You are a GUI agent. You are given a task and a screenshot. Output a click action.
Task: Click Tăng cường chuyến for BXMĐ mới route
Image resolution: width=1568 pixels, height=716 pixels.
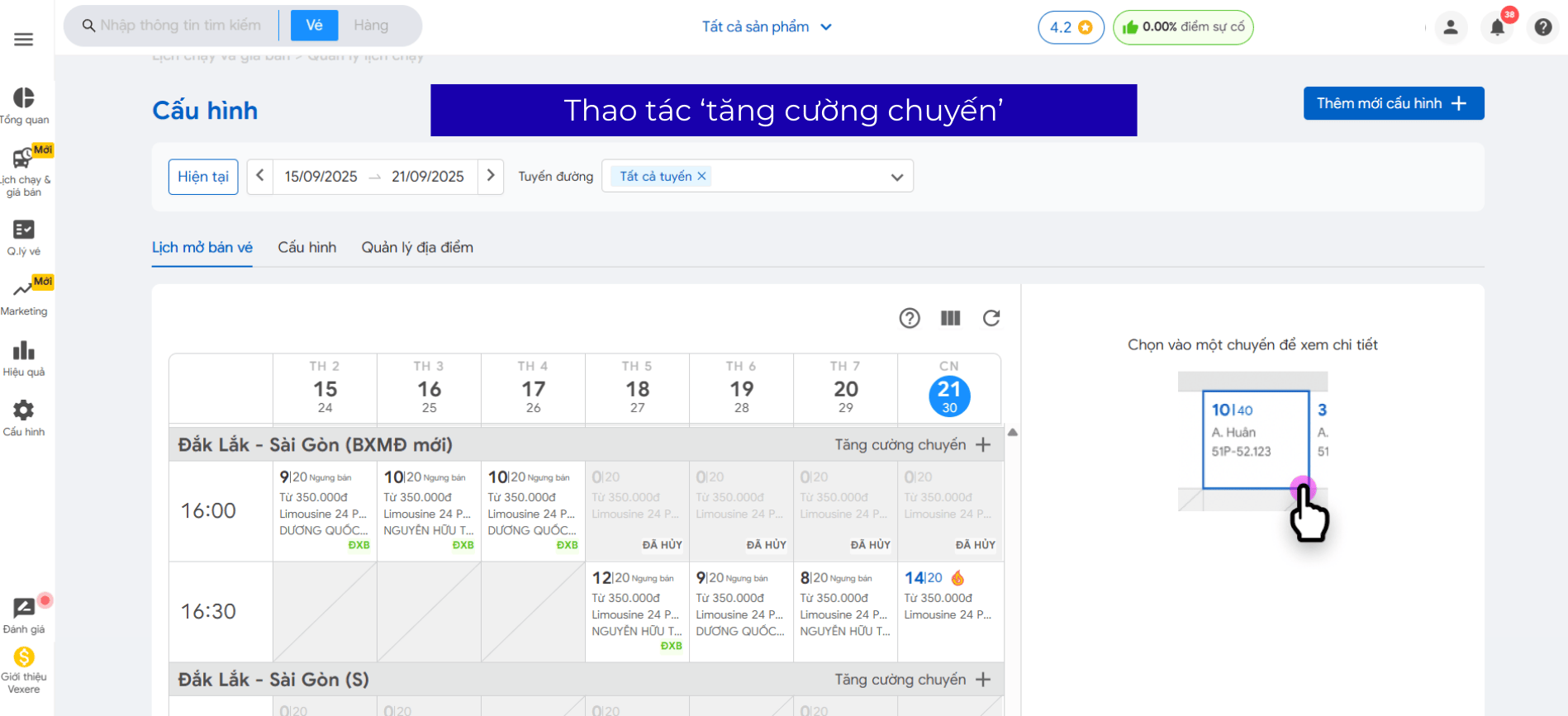coord(912,445)
